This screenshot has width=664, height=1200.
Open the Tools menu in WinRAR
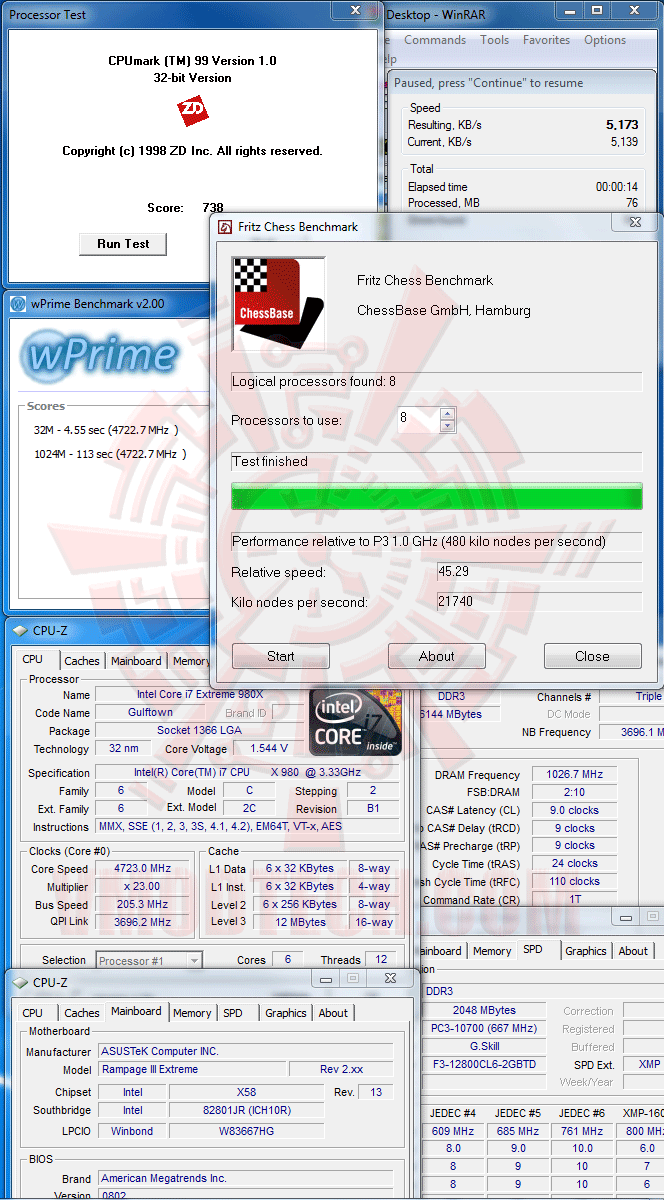pyautogui.click(x=494, y=40)
